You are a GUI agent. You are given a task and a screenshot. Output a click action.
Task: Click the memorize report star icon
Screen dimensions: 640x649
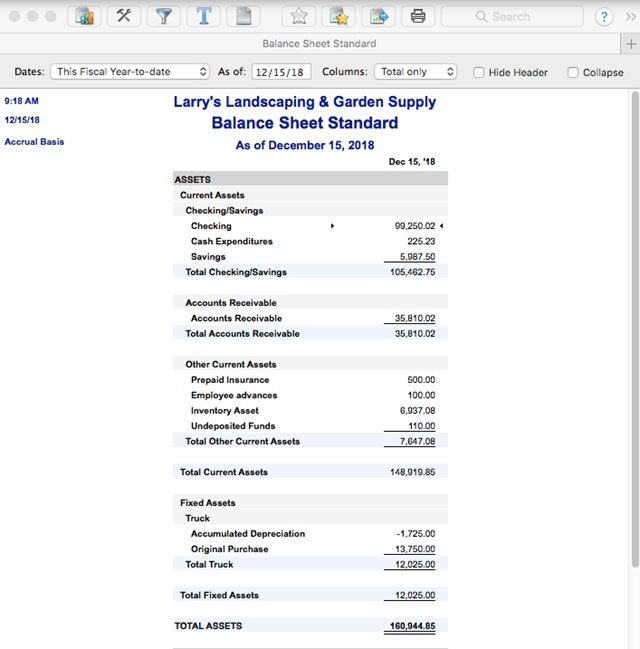(338, 16)
